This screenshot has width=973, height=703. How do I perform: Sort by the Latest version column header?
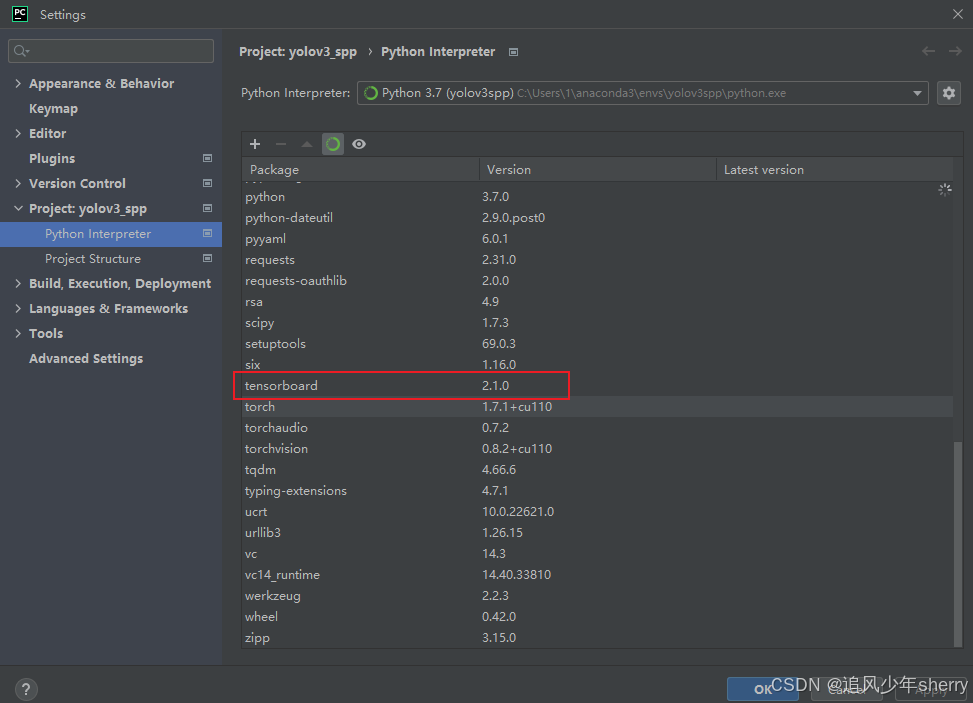click(835, 169)
